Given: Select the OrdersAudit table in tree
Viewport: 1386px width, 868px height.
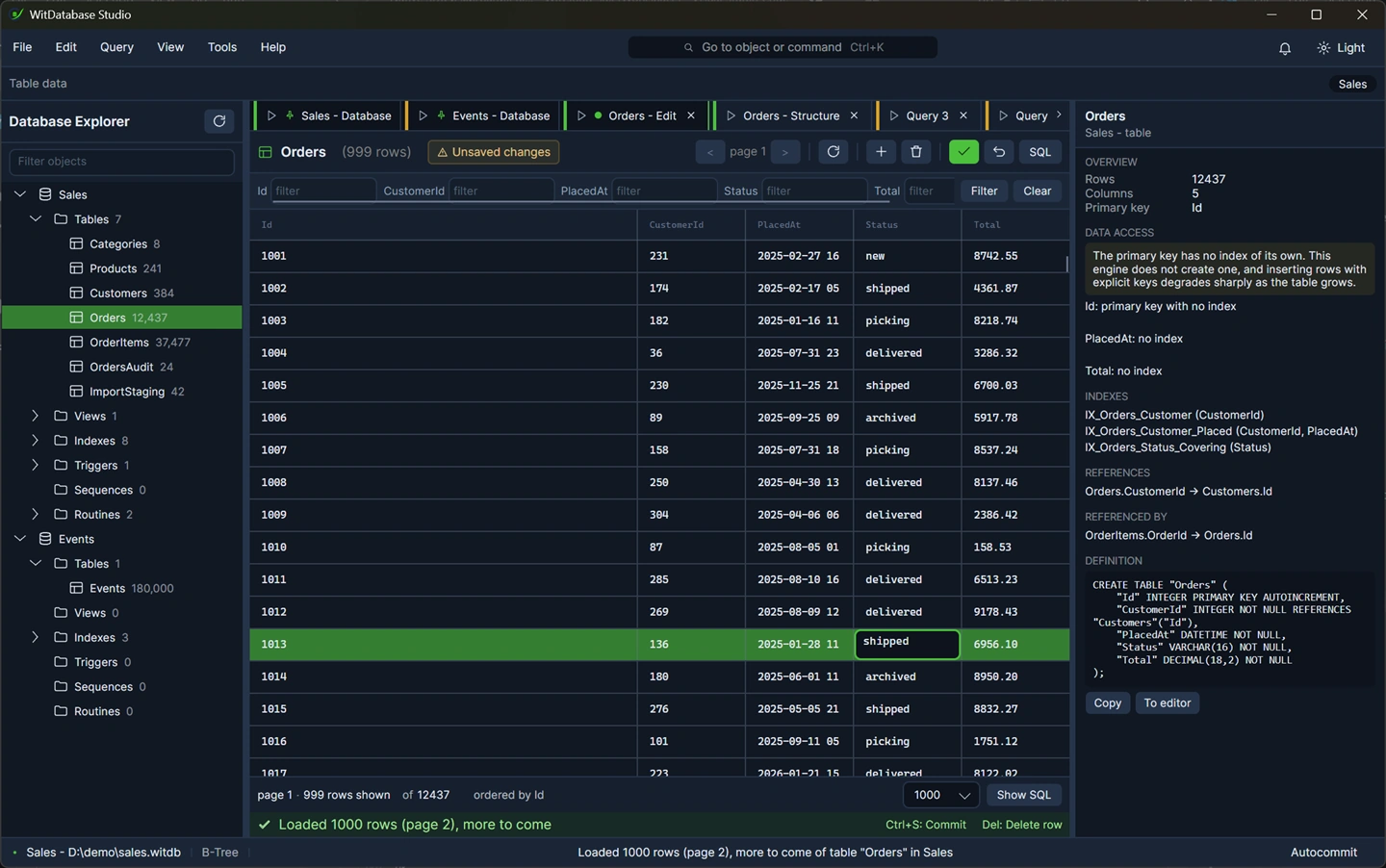Looking at the screenshot, I should point(122,367).
